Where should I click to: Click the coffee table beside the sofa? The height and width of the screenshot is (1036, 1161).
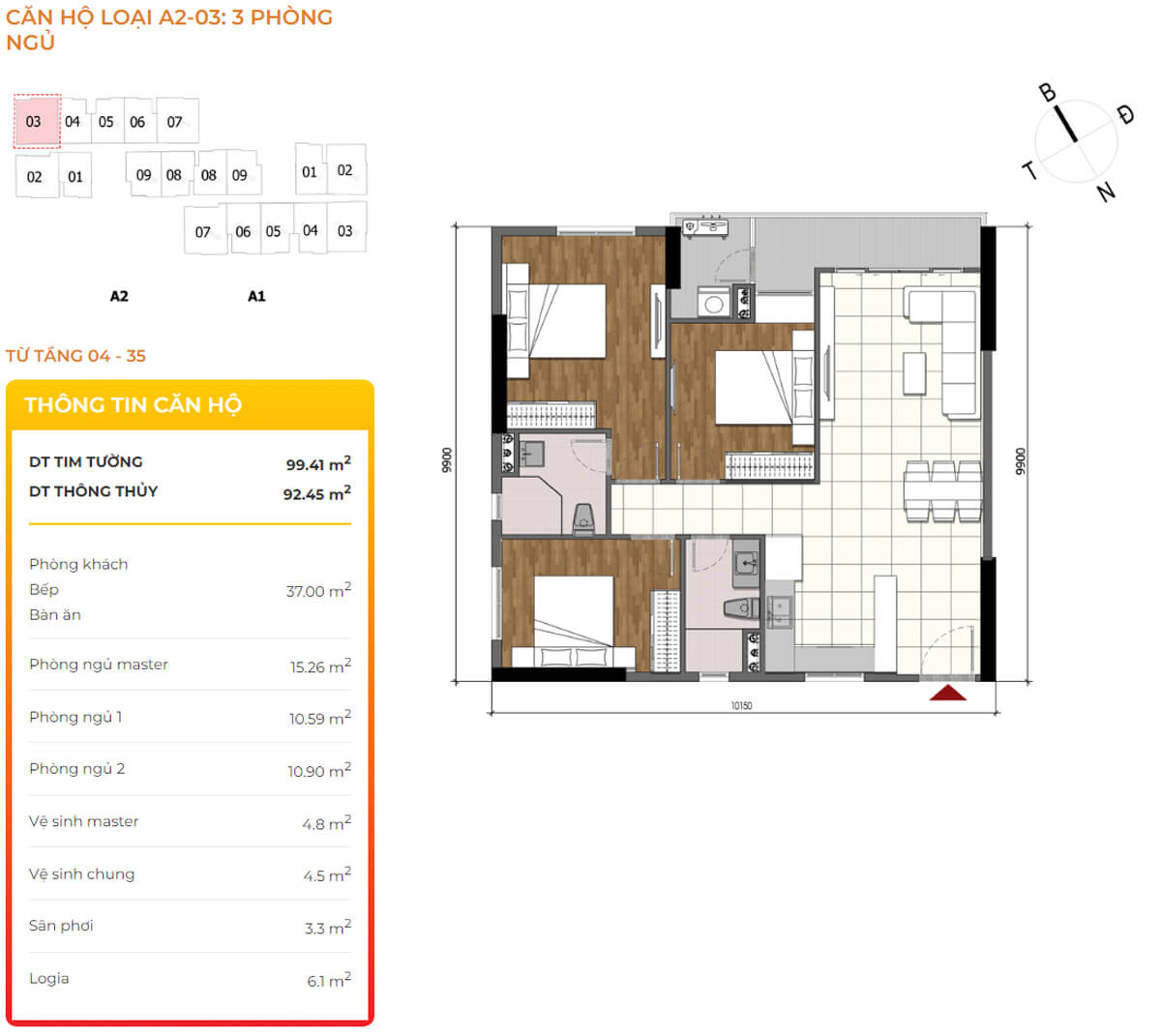914,373
